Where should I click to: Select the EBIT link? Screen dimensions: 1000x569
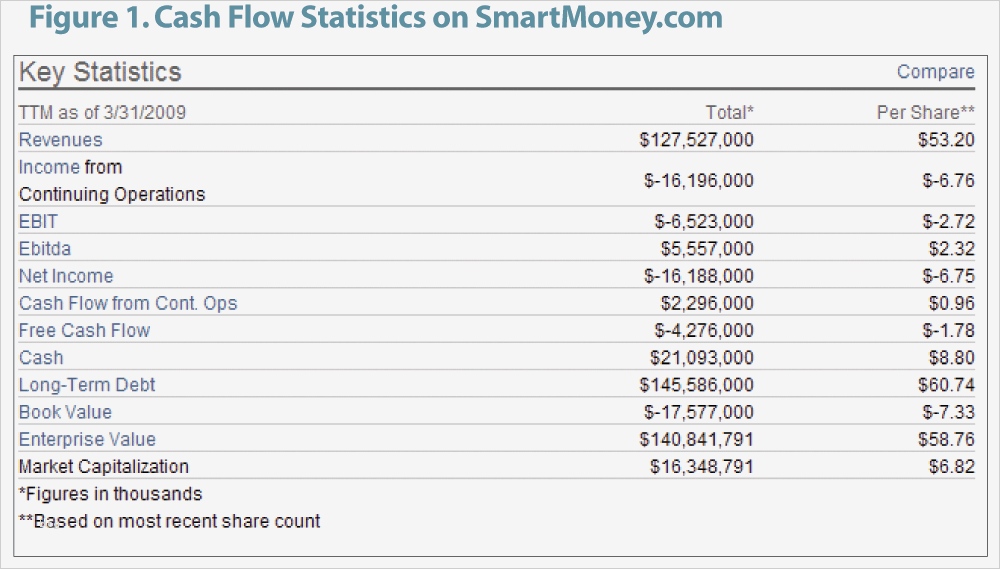point(37,221)
